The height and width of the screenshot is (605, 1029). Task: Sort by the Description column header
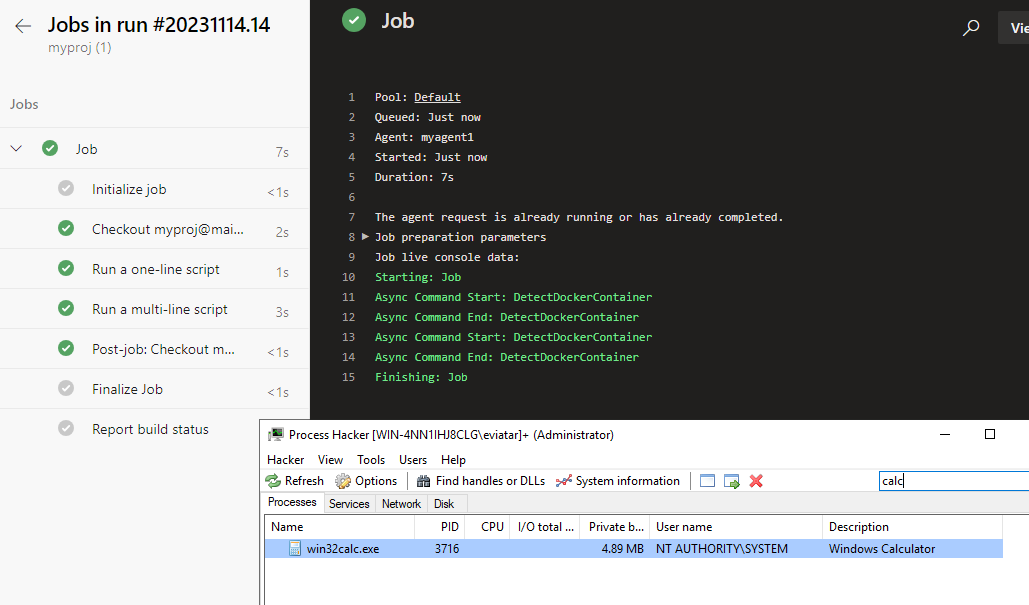(x=913, y=527)
